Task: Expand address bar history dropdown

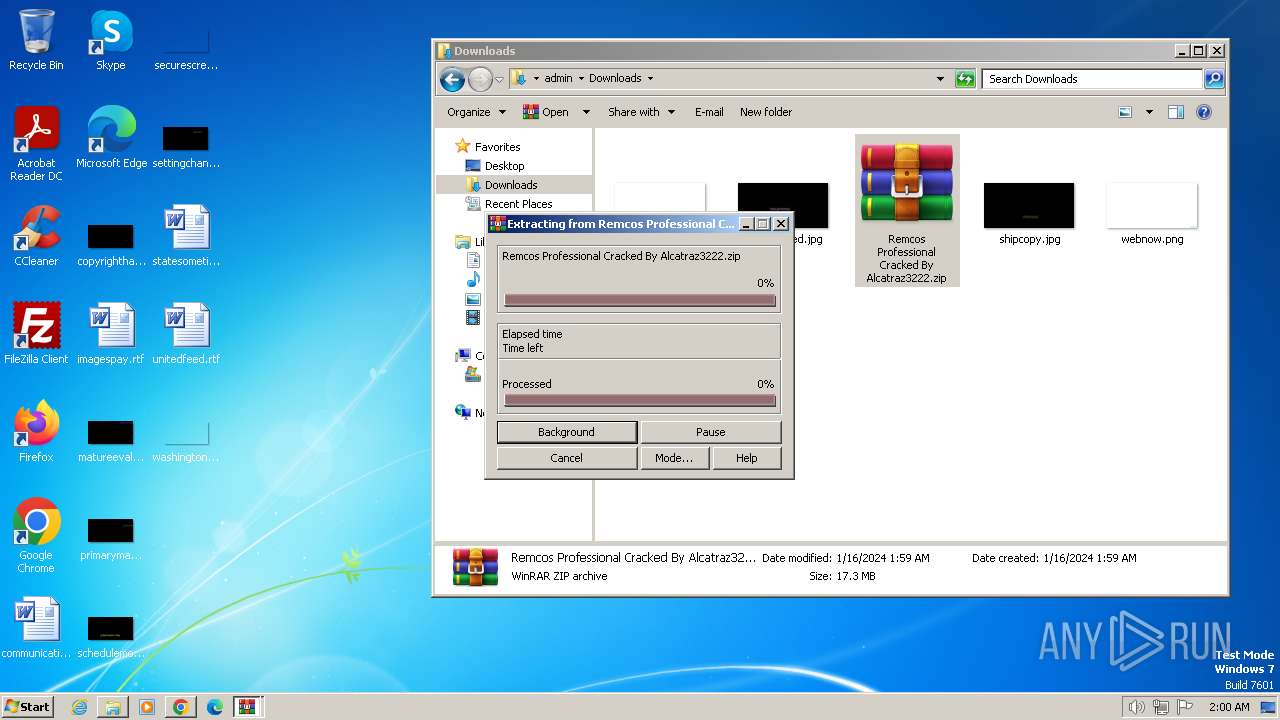Action: click(x=940, y=79)
